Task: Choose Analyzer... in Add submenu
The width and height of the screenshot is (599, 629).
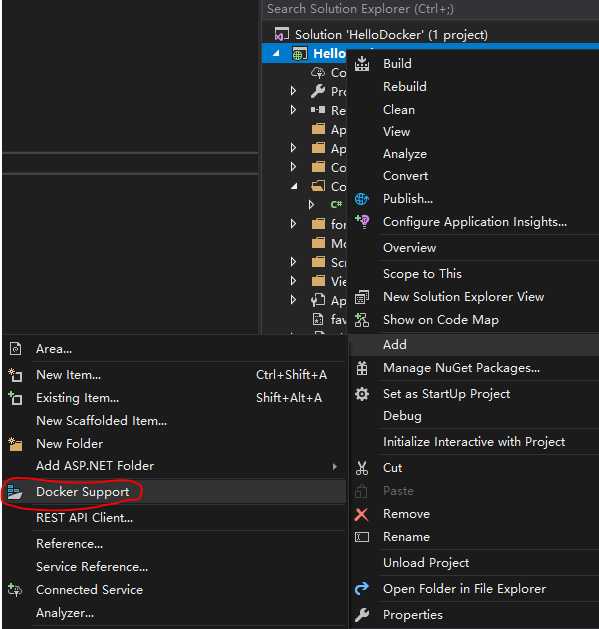Action: 65,613
